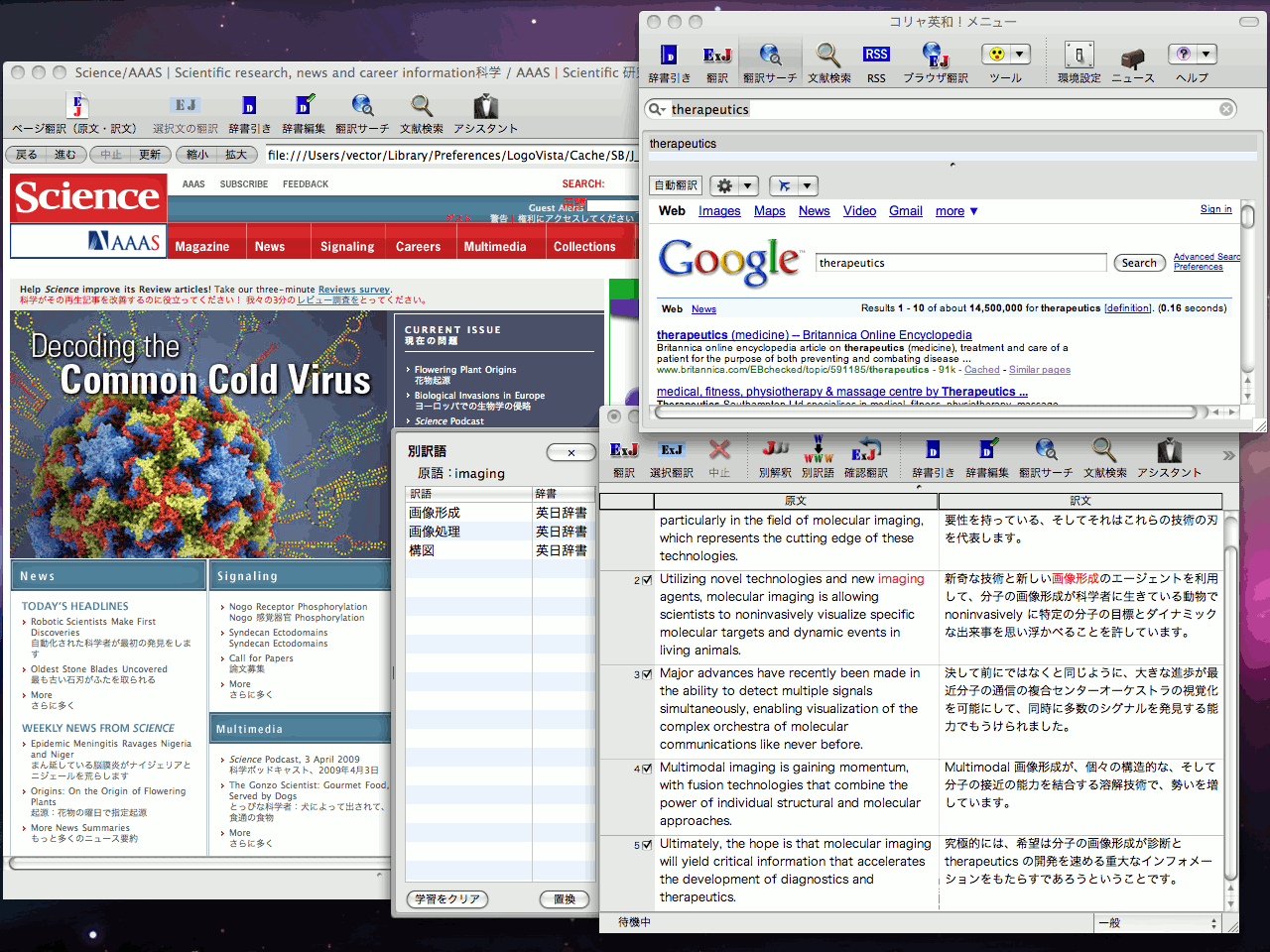Image resolution: width=1270 pixels, height=952 pixels.
Task: Select 画像処理 row in 別訳語 list
Action: coord(500,532)
